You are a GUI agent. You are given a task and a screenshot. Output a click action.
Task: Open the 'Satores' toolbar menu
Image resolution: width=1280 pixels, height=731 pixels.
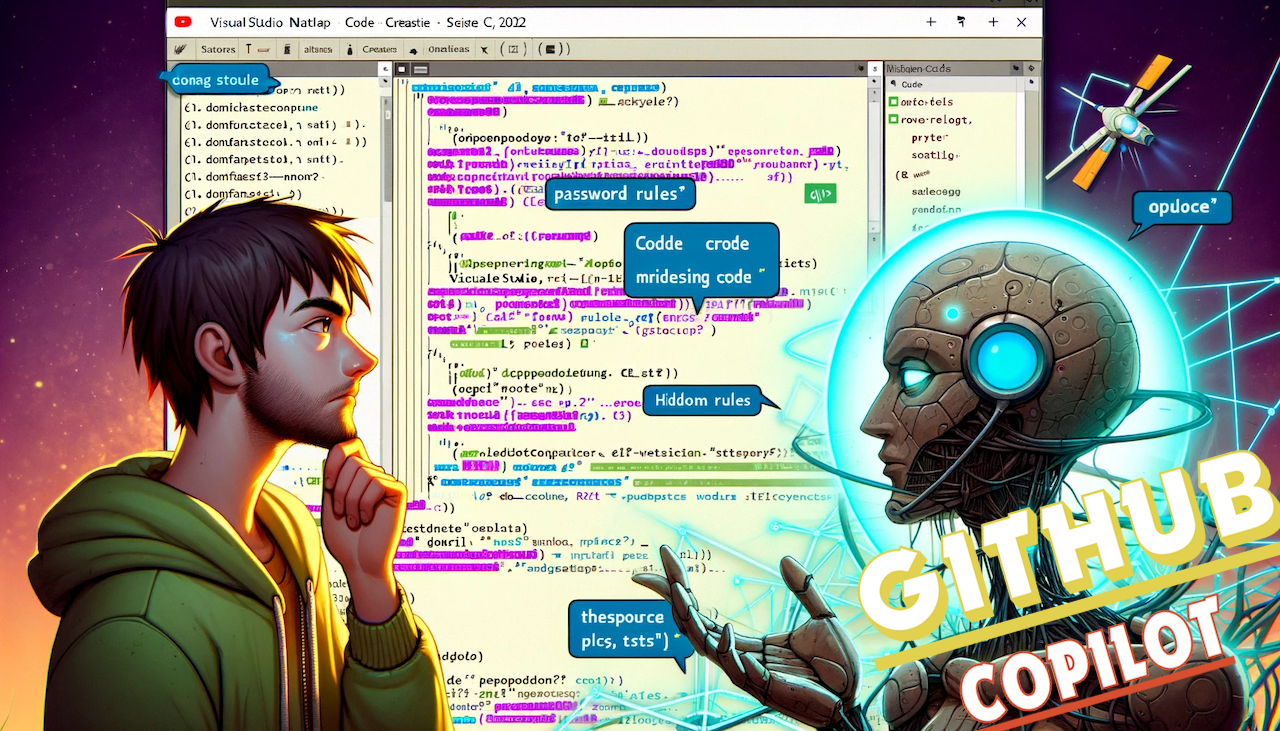[218, 49]
